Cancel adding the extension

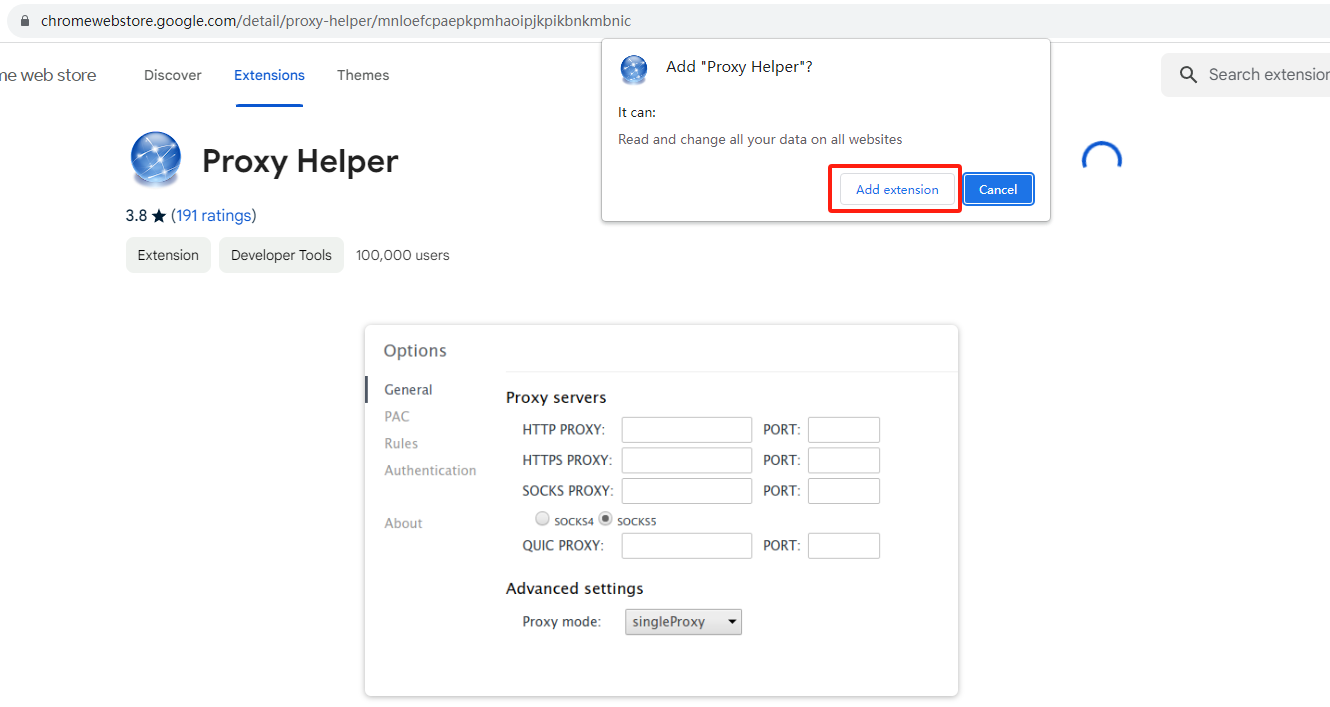998,188
